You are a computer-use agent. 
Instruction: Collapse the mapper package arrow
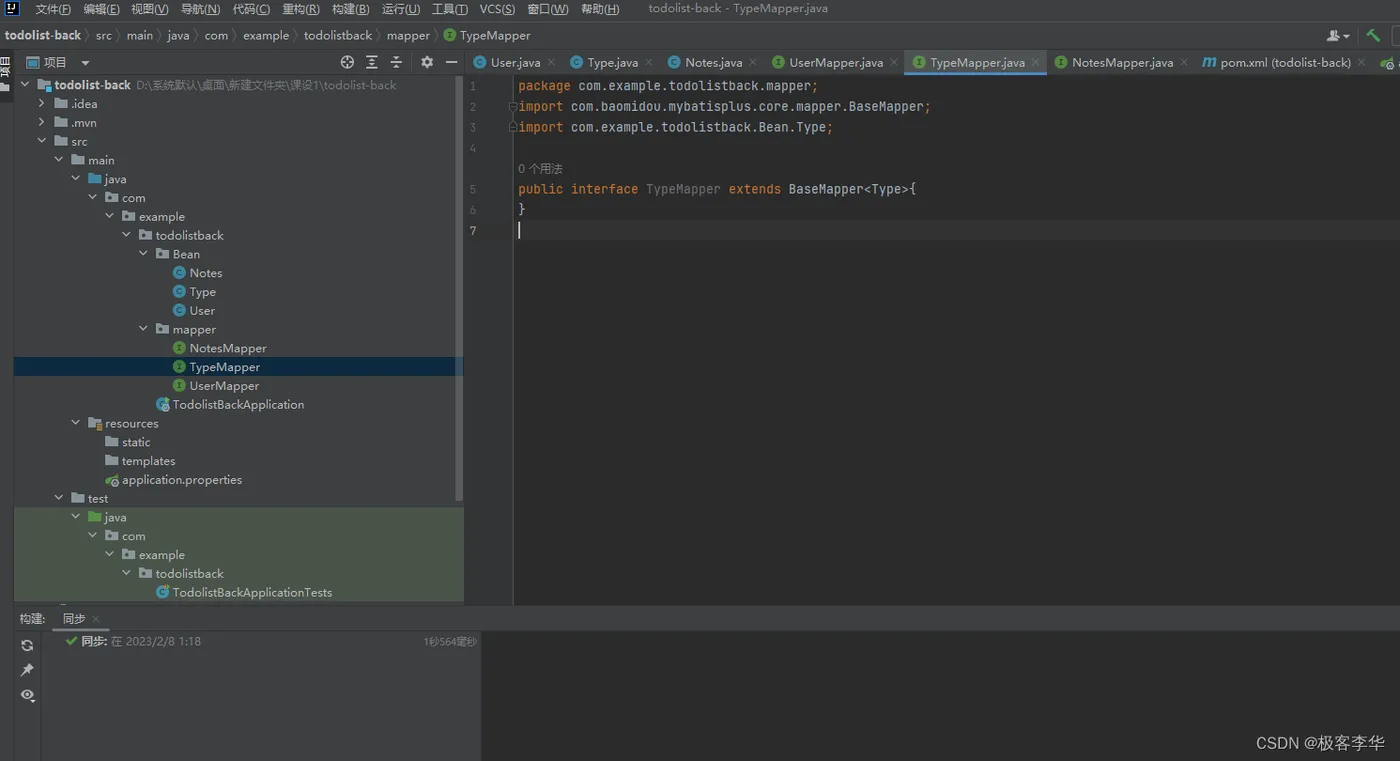click(x=144, y=329)
